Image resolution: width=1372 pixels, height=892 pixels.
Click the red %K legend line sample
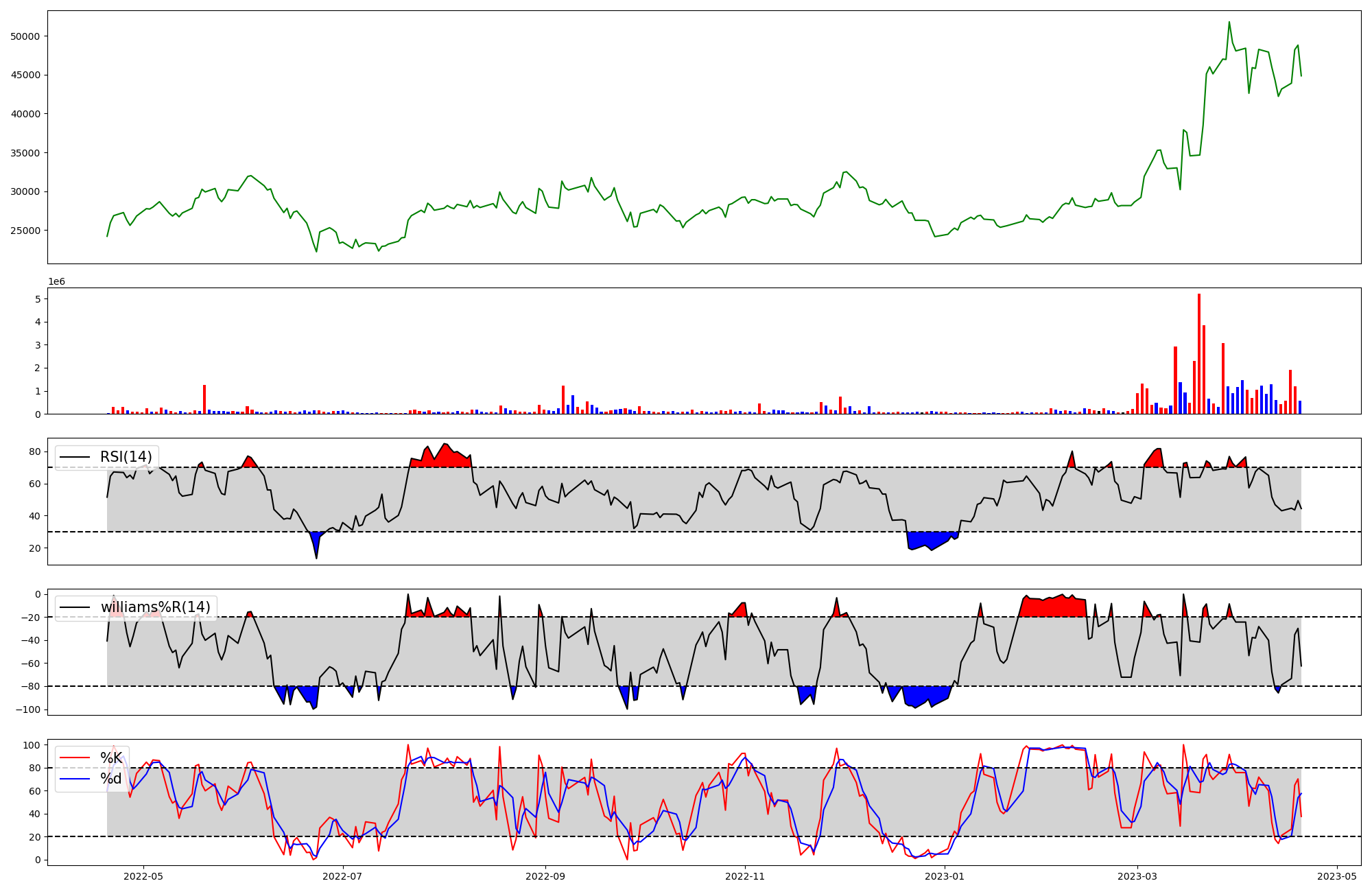pos(75,758)
